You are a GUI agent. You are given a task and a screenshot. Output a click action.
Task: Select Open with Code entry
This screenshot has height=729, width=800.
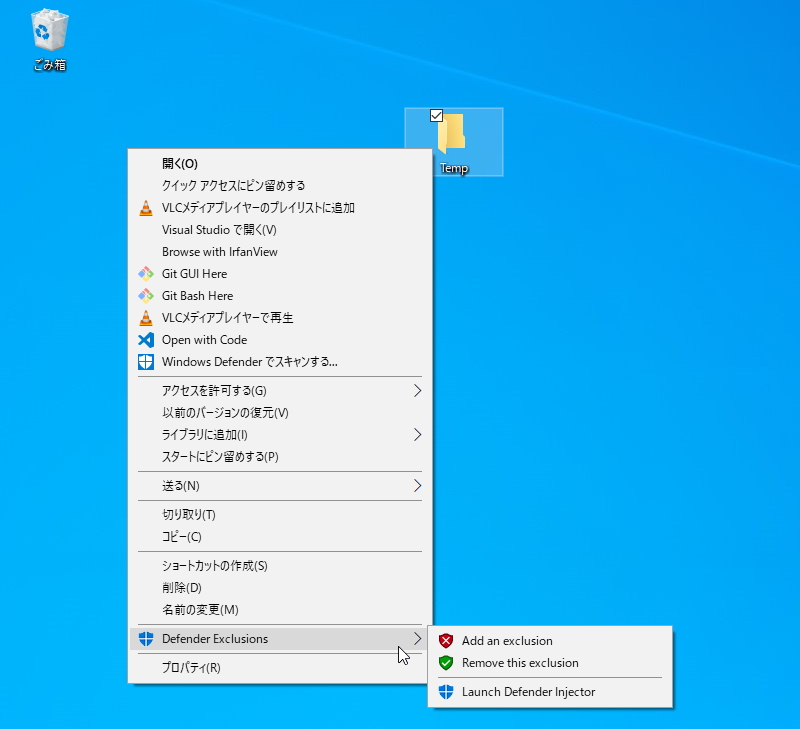280,340
